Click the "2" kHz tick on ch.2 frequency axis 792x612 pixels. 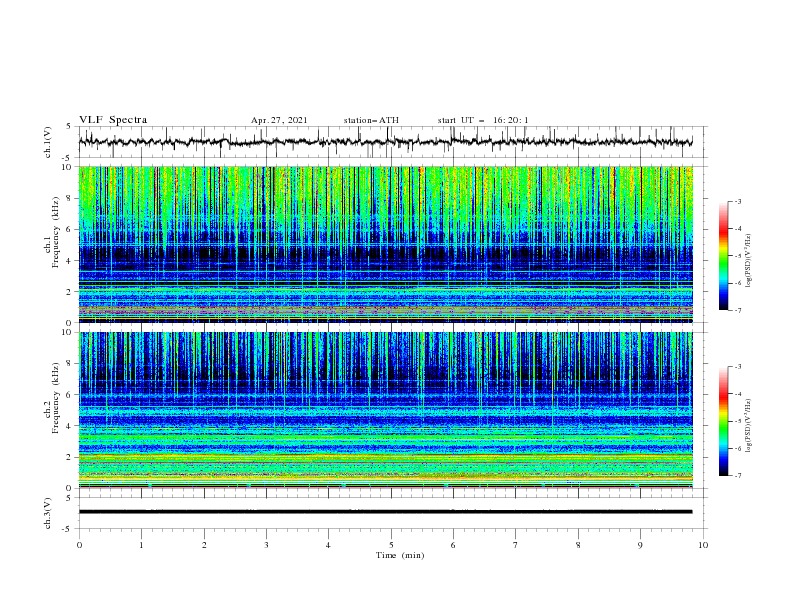70,457
